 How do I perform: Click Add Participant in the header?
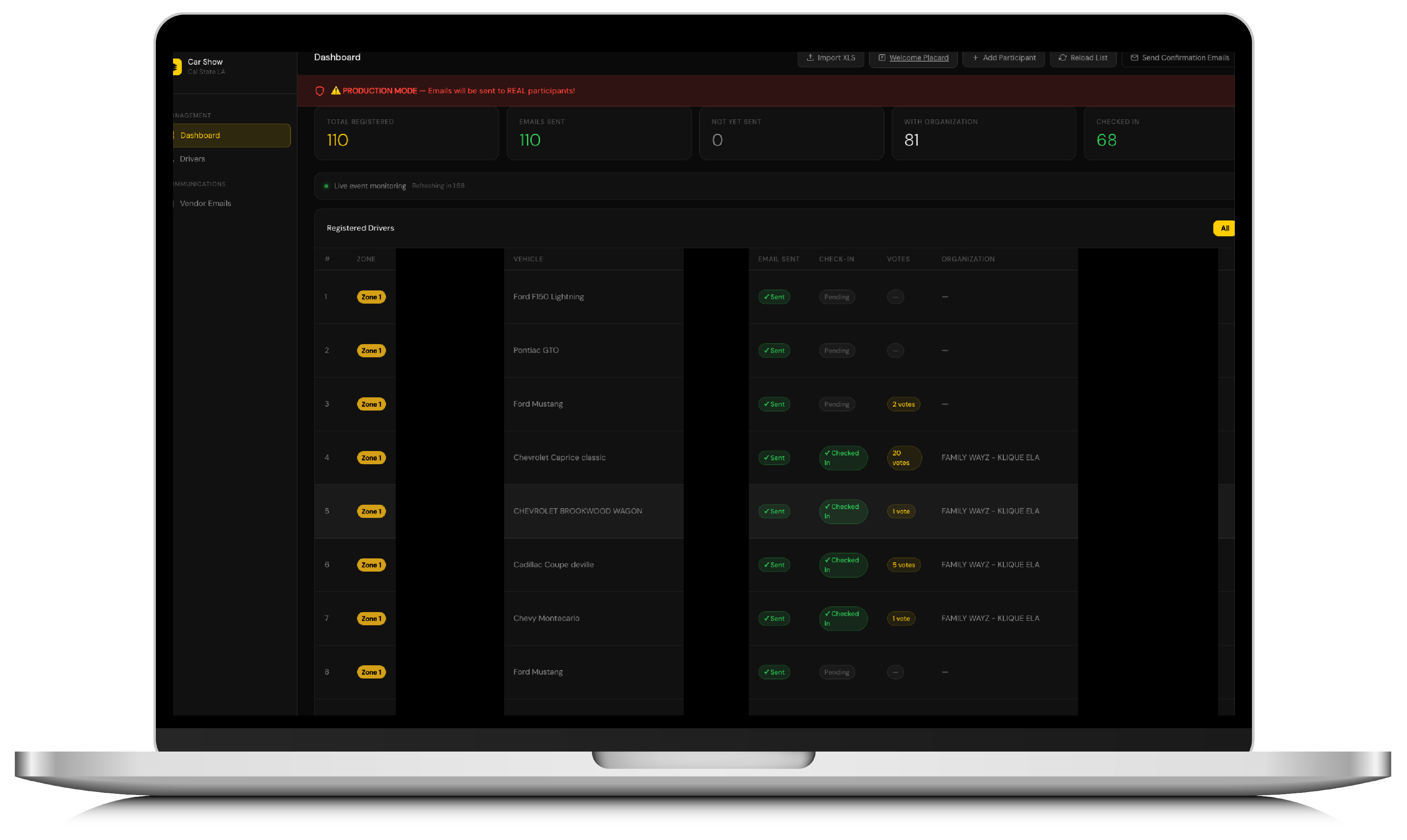pos(1003,58)
